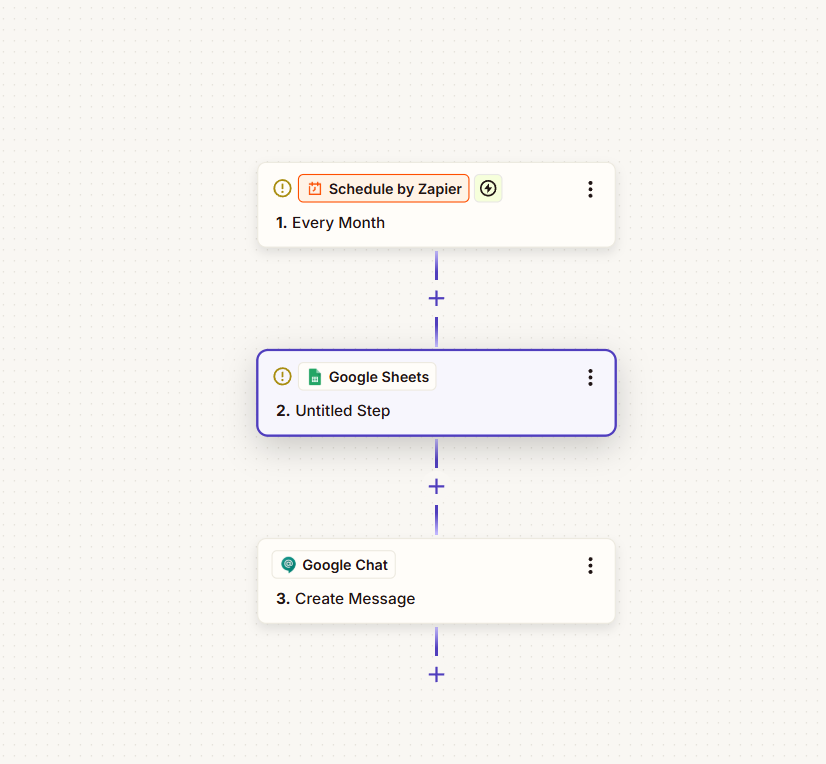Open three-dot menu for Create Message step

pos(591,565)
